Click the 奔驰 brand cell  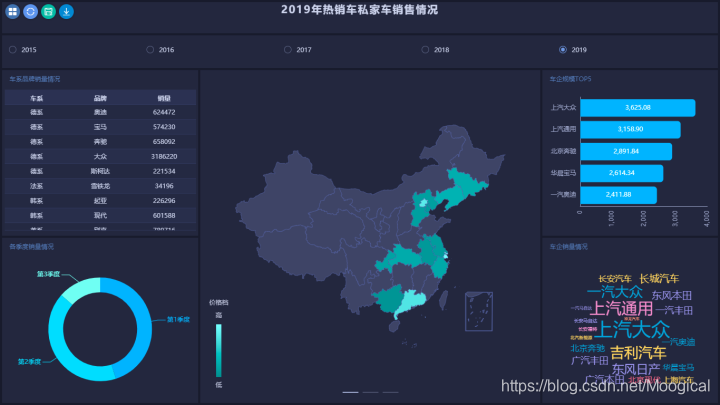(x=100, y=141)
